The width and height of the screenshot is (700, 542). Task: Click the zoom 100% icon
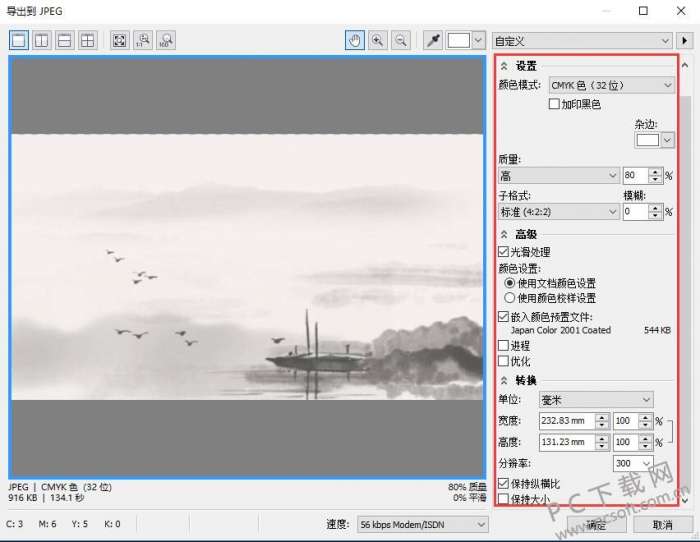point(166,41)
